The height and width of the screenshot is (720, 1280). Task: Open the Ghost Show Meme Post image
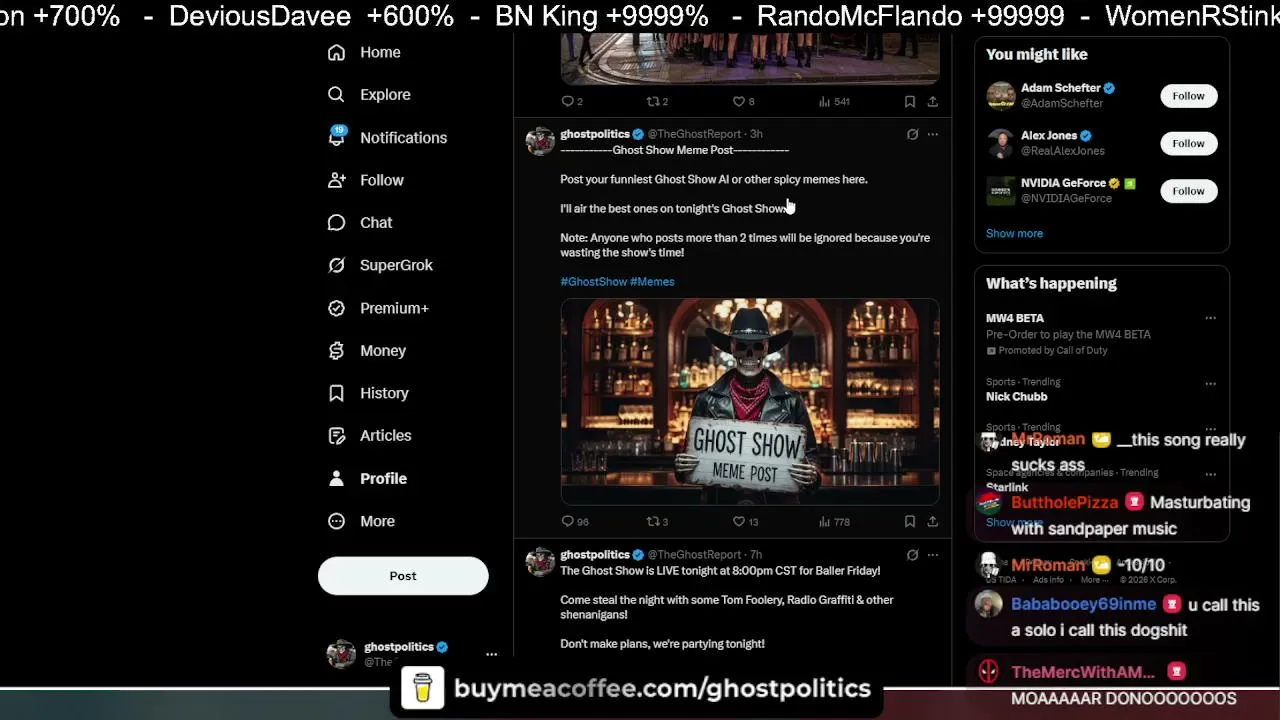coord(750,402)
